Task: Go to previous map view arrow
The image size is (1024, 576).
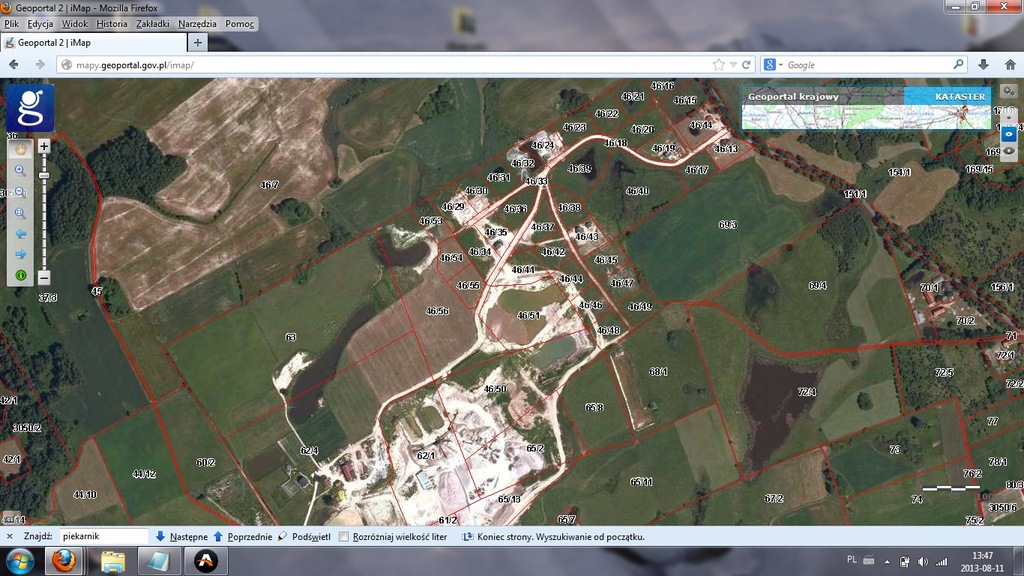Action: click(20, 234)
